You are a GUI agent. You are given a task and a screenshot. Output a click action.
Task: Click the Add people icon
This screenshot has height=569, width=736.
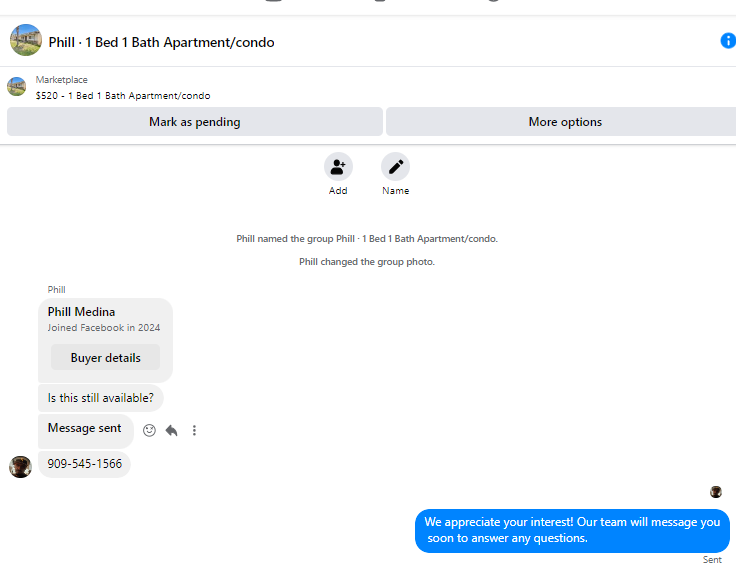(x=338, y=167)
